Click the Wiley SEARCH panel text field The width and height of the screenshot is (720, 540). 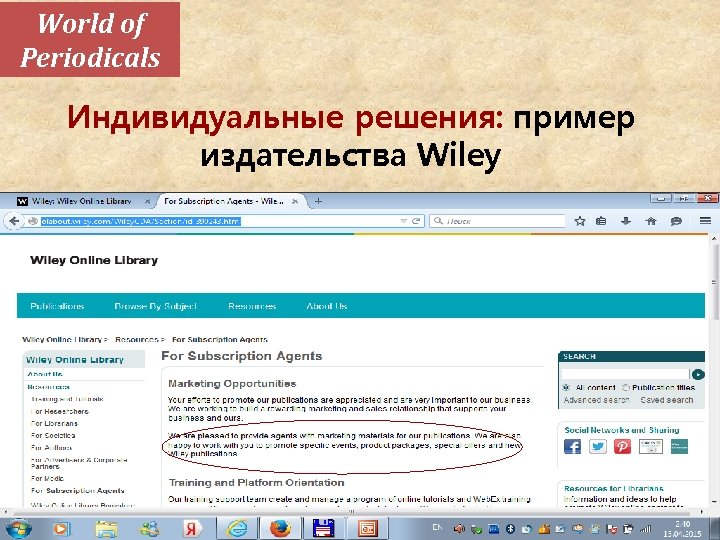pyautogui.click(x=625, y=374)
